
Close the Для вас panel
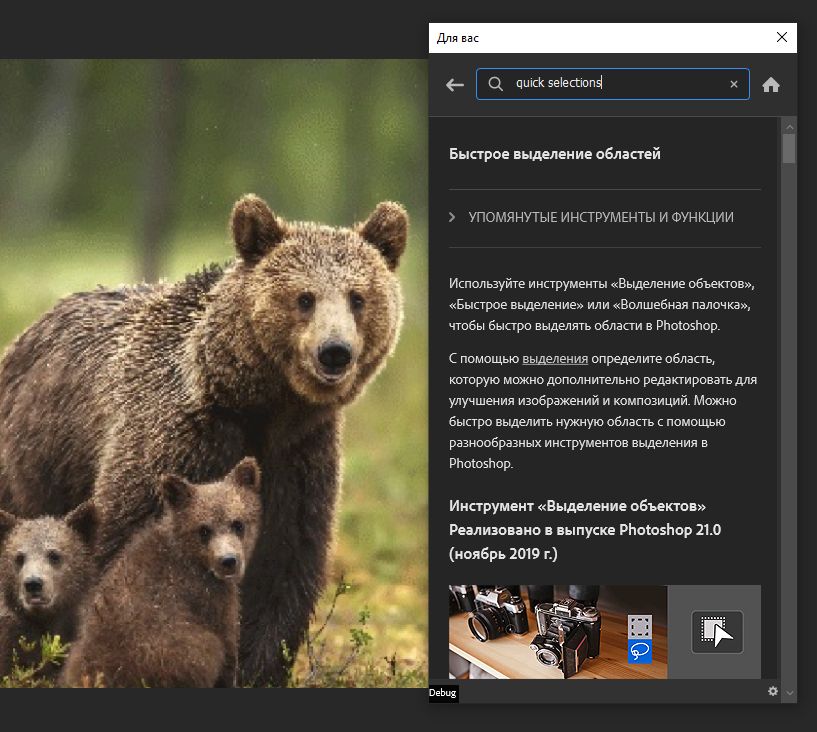[782, 37]
